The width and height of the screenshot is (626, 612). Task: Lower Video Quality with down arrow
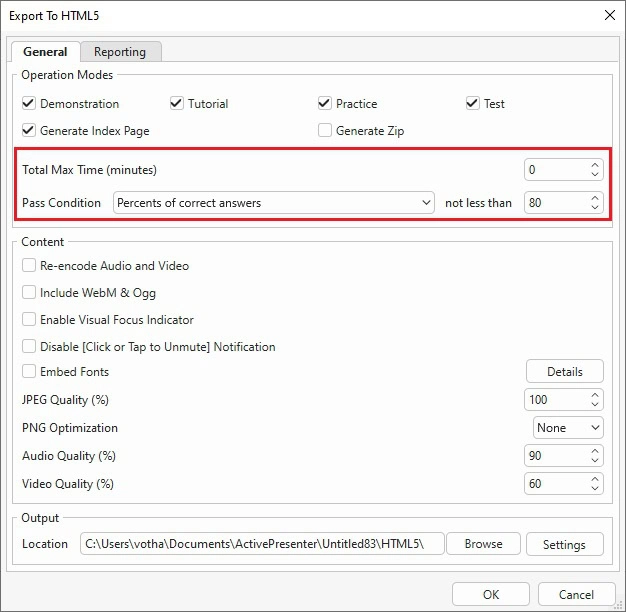coord(595,488)
